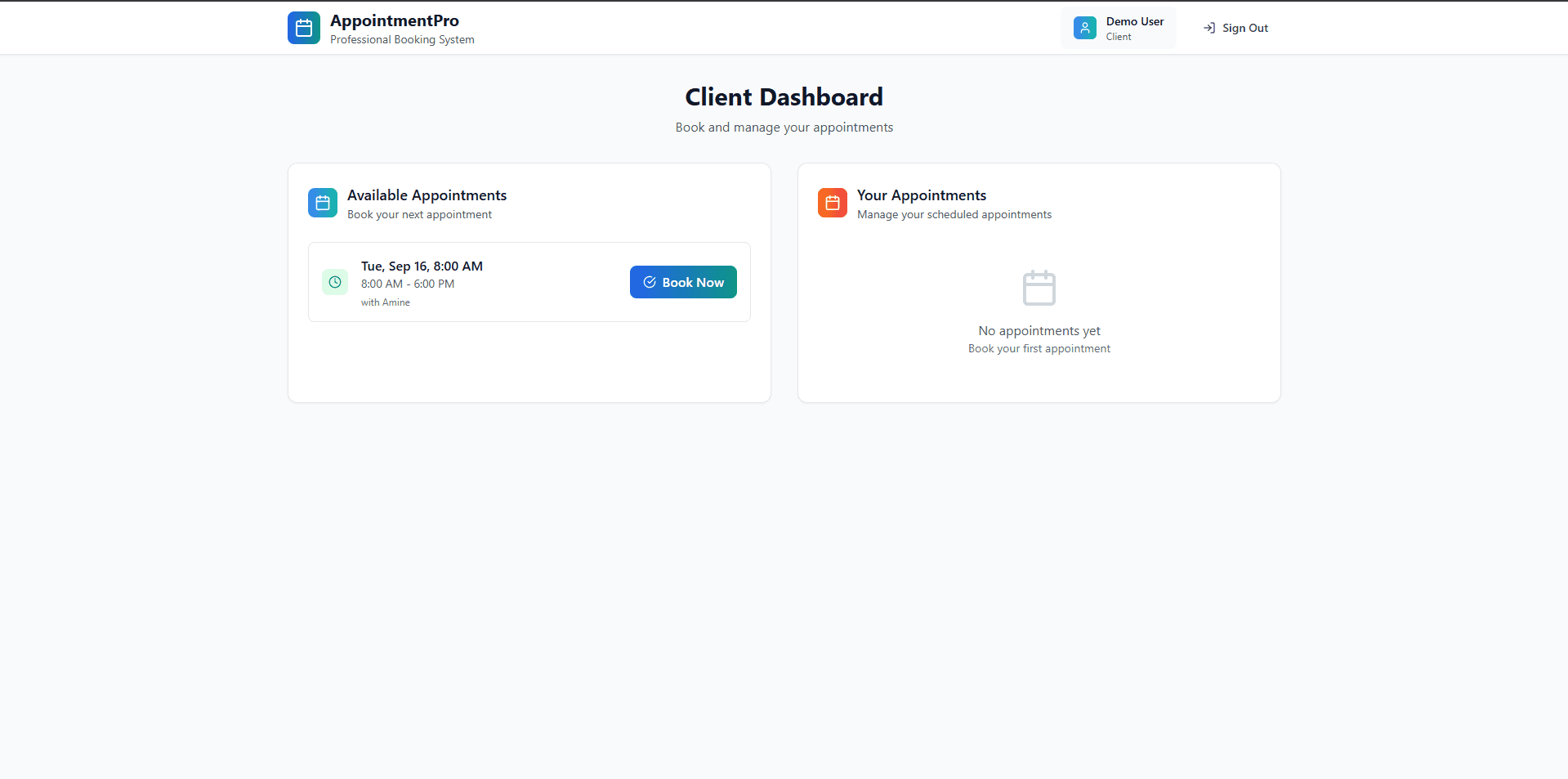Click the Sign Out arrow icon
The height and width of the screenshot is (779, 1568).
click(x=1209, y=28)
